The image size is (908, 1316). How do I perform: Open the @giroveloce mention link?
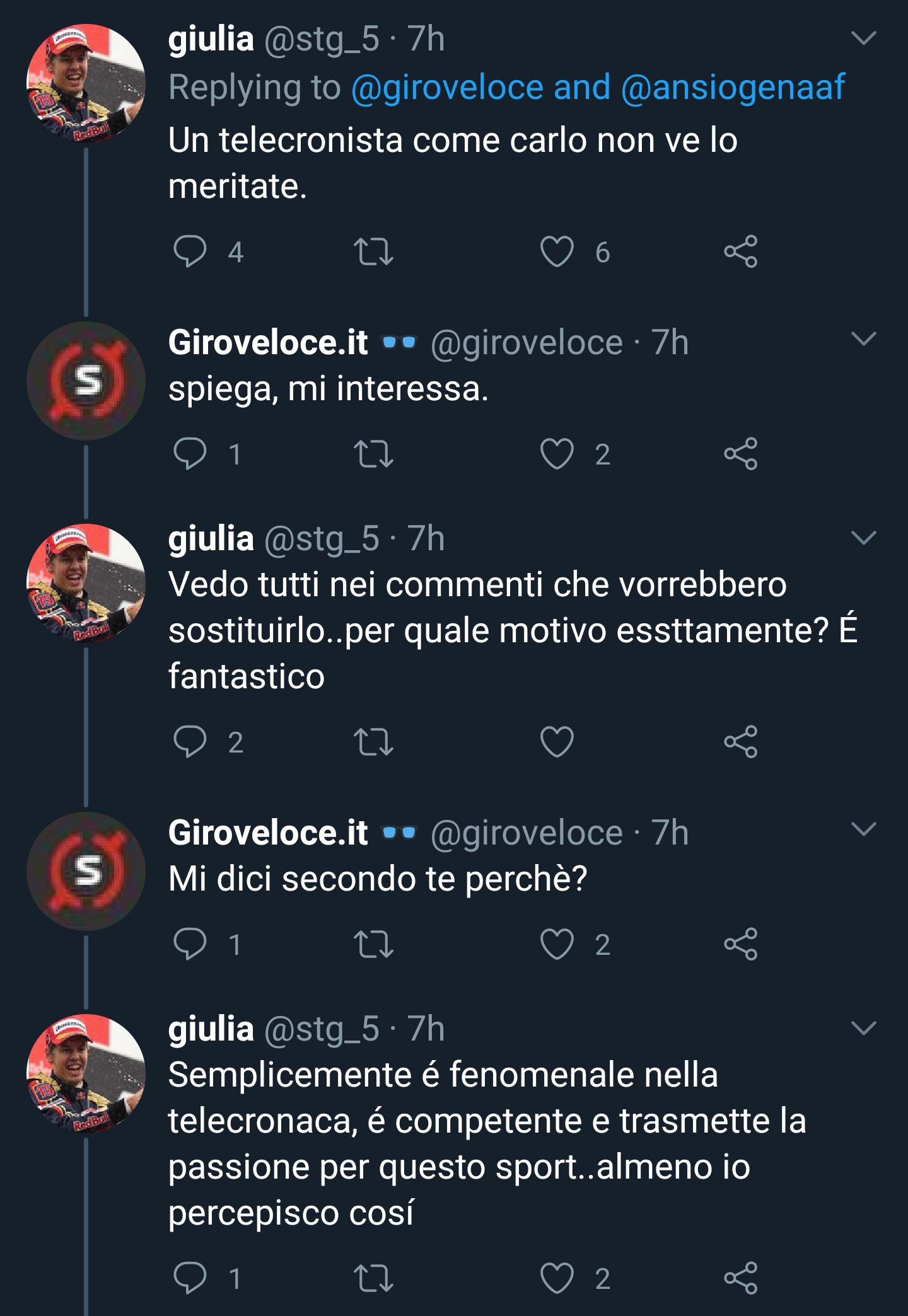coord(447,87)
